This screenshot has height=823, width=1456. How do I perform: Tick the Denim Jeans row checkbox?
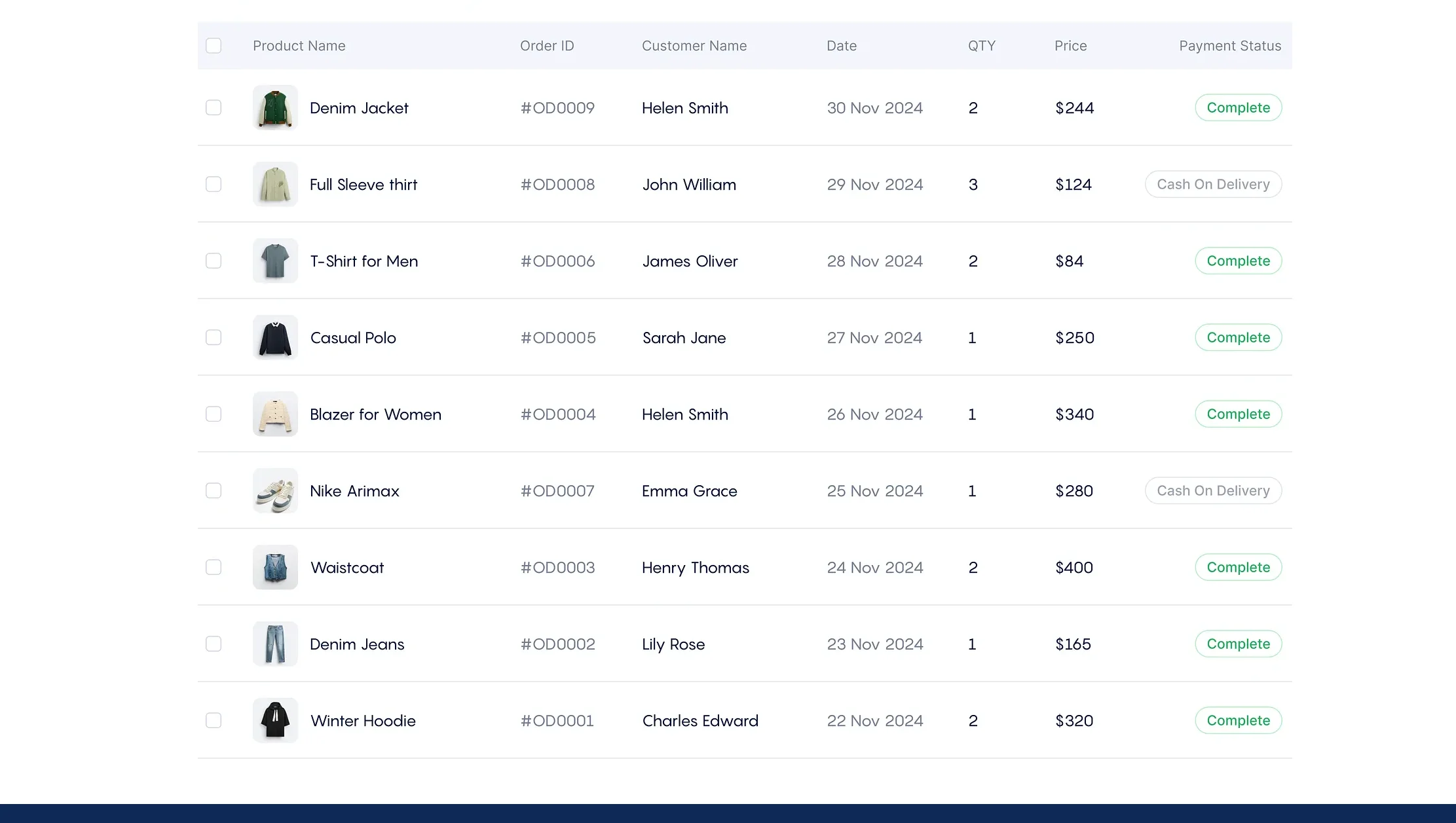point(214,644)
